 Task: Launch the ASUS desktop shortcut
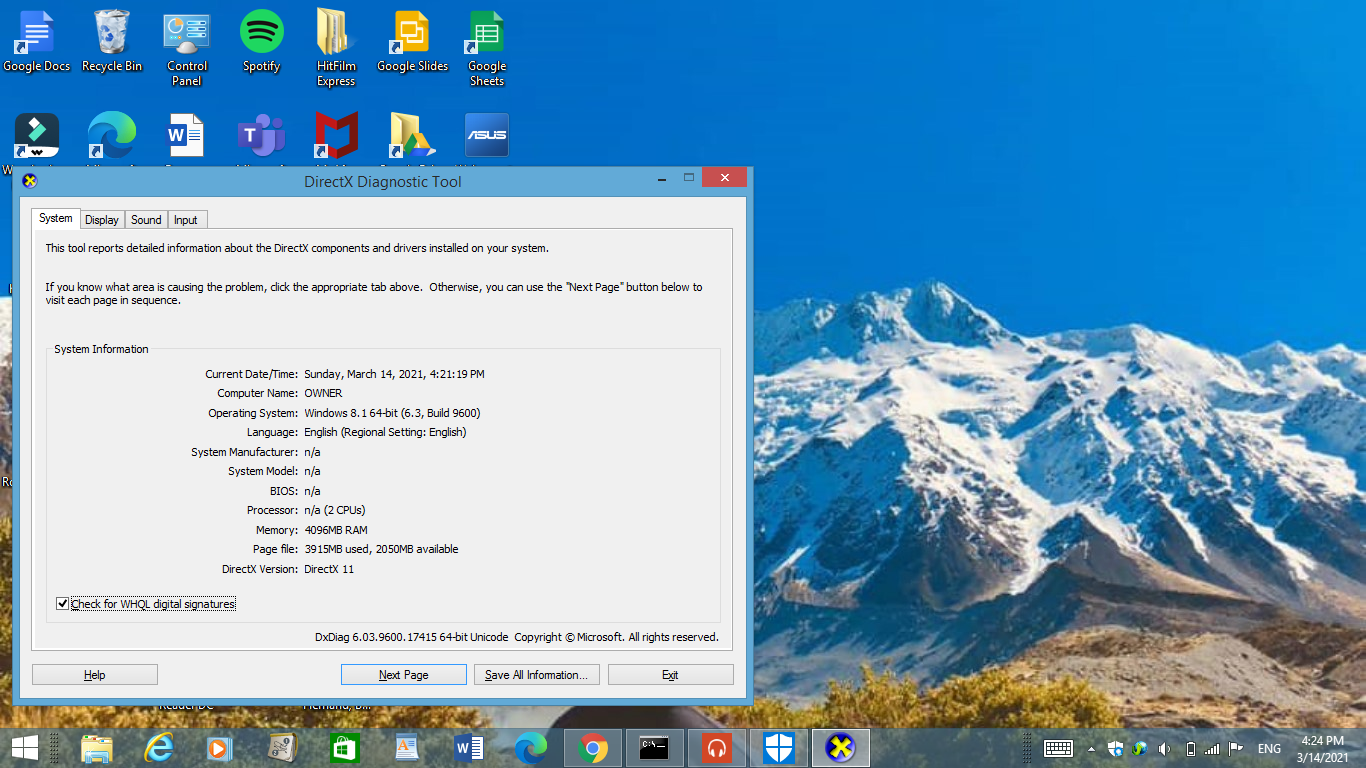485,134
